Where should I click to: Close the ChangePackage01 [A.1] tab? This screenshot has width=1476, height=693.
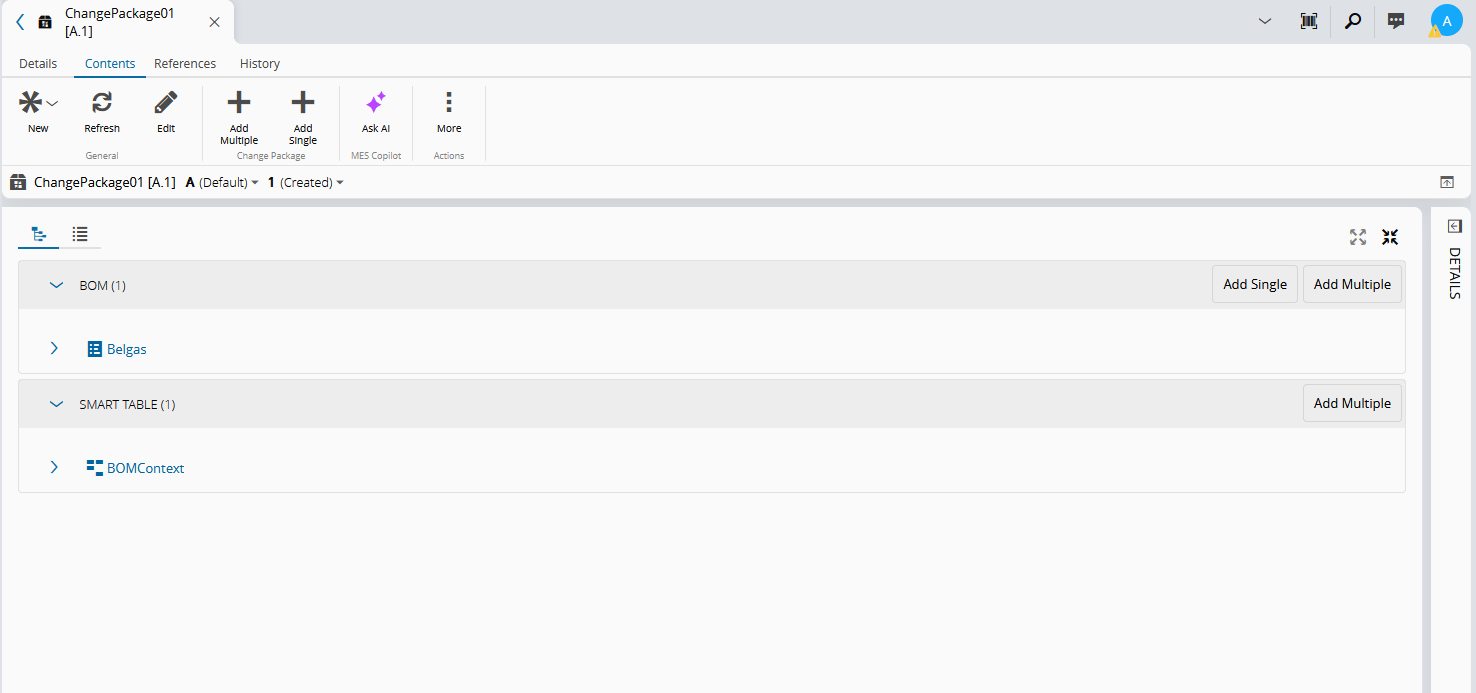coord(214,22)
